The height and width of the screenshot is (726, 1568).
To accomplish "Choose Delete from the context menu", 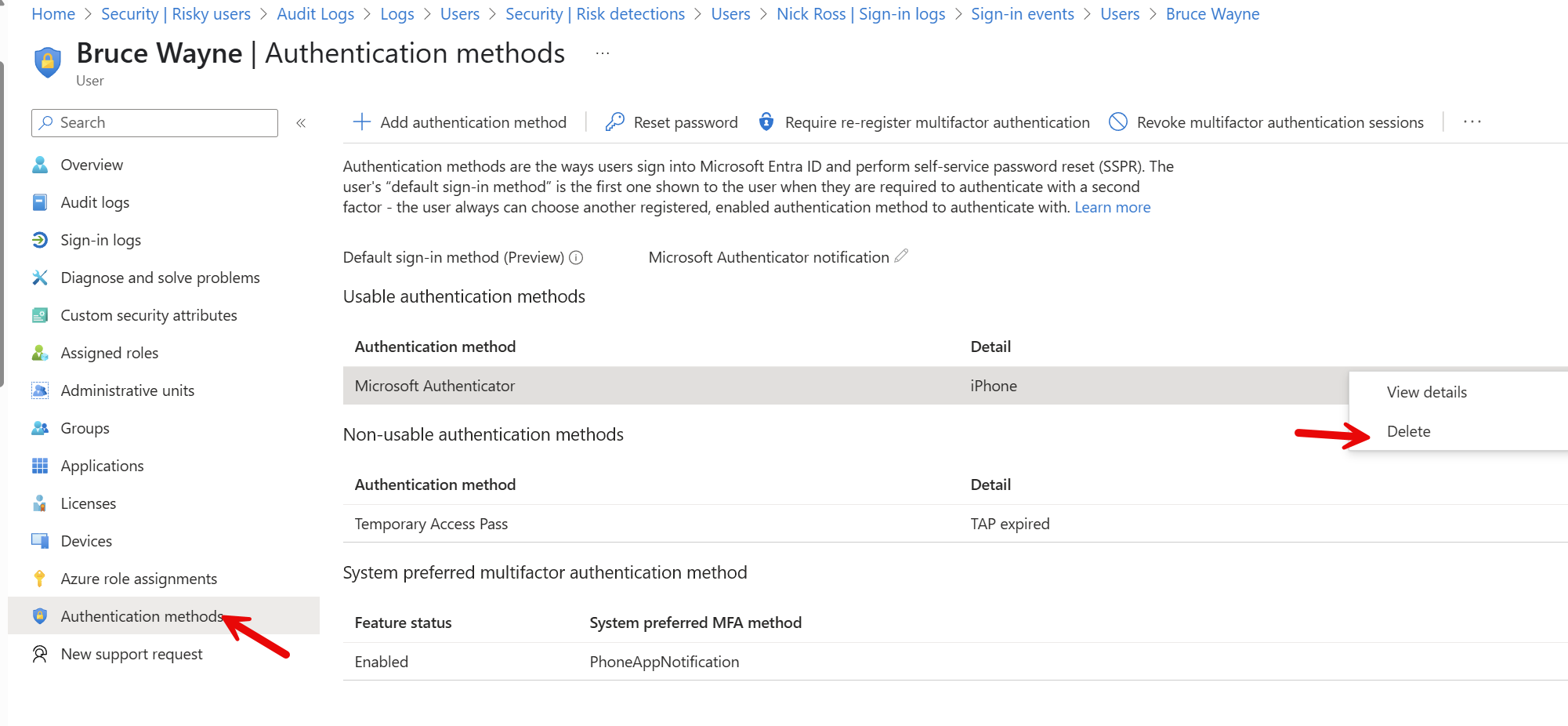I will (1408, 431).
